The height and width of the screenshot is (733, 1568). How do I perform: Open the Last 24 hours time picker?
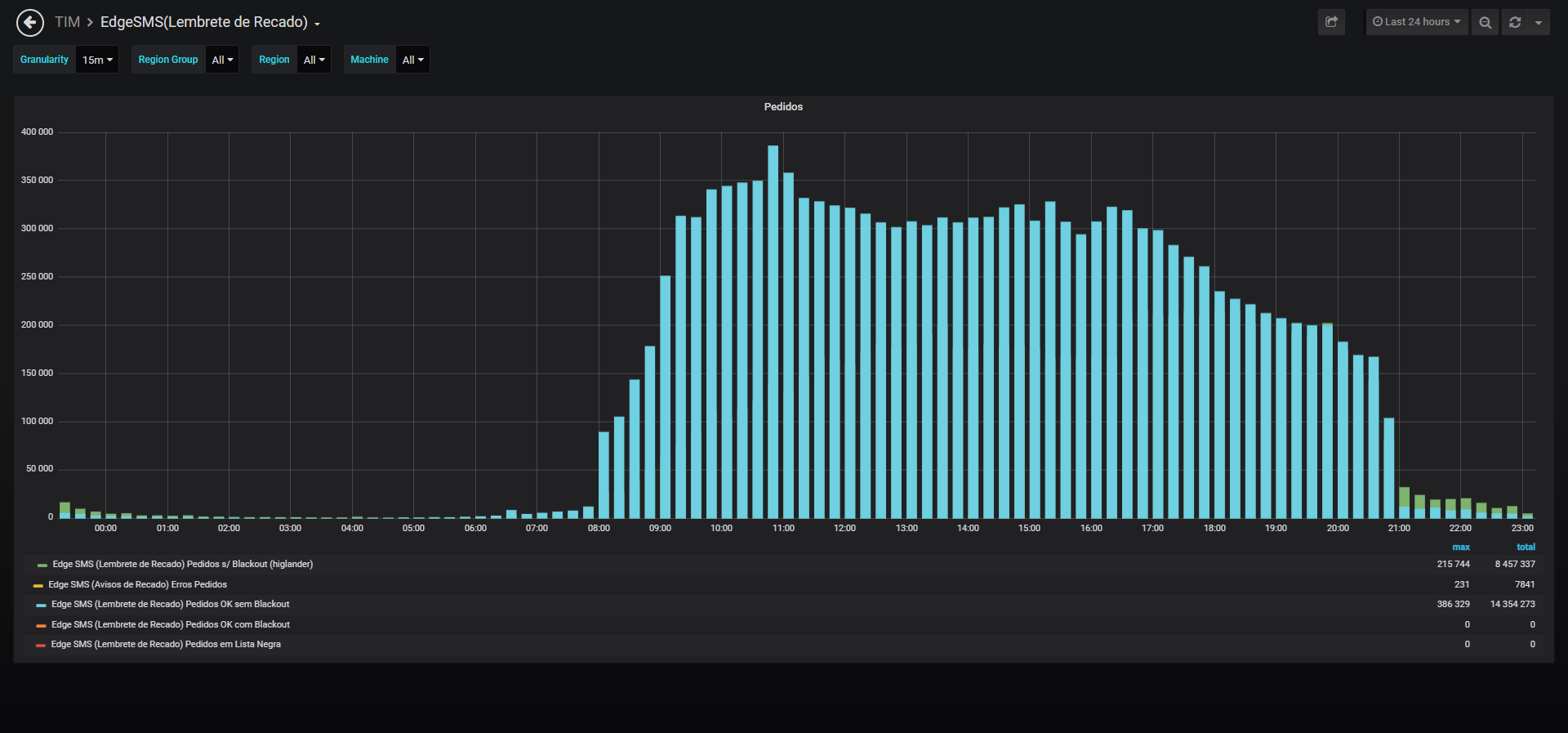(x=1417, y=22)
